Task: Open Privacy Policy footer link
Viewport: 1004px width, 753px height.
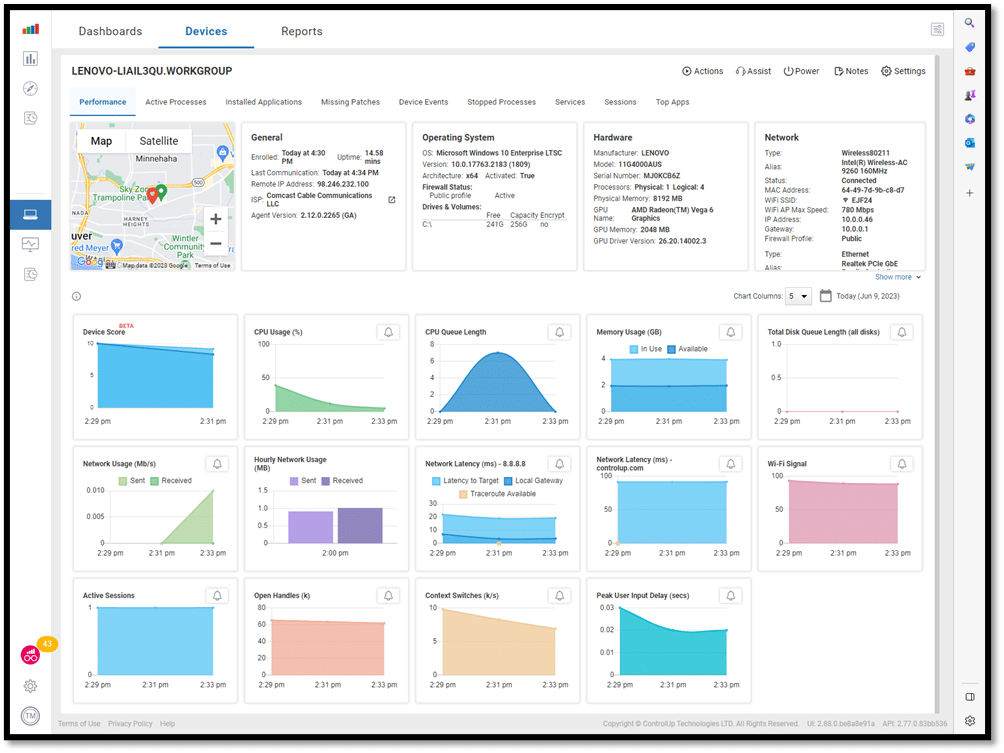Action: point(130,724)
